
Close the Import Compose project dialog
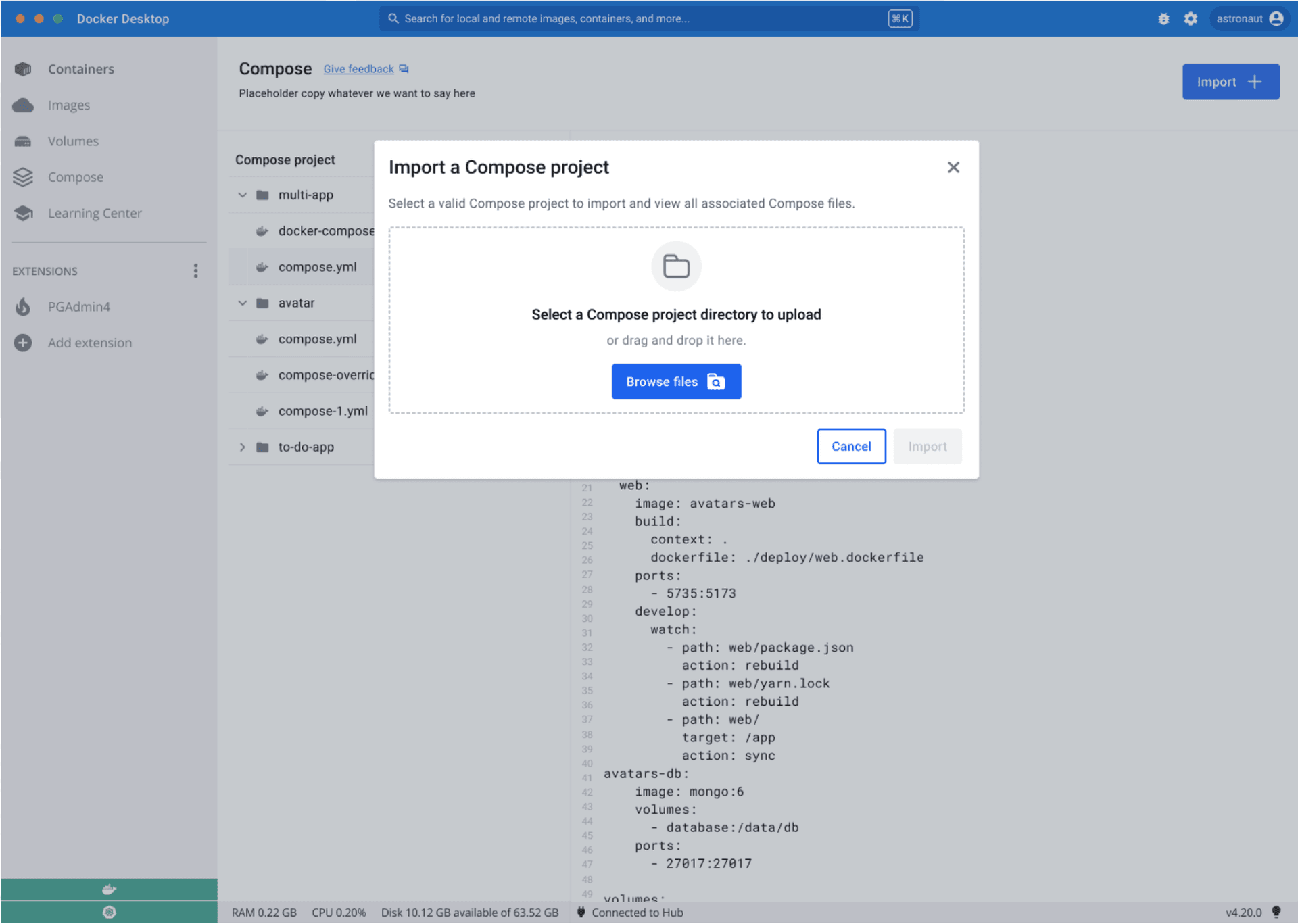953,168
